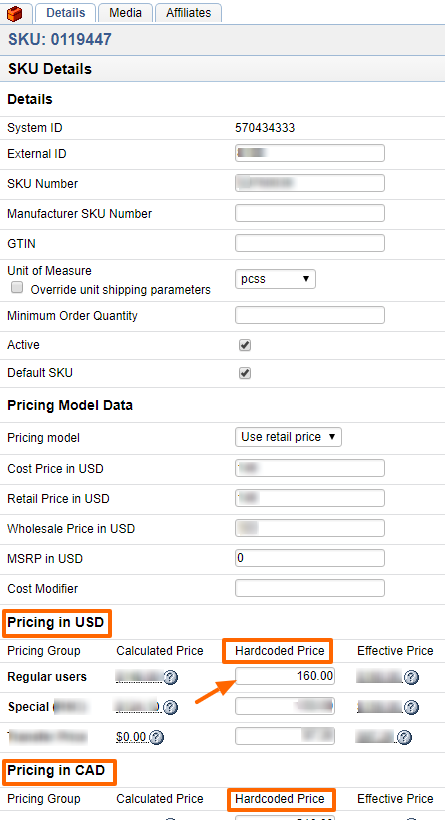Screen dimensions: 445x820
Task: Open the Unit of Measure dropdown
Action: (x=275, y=279)
